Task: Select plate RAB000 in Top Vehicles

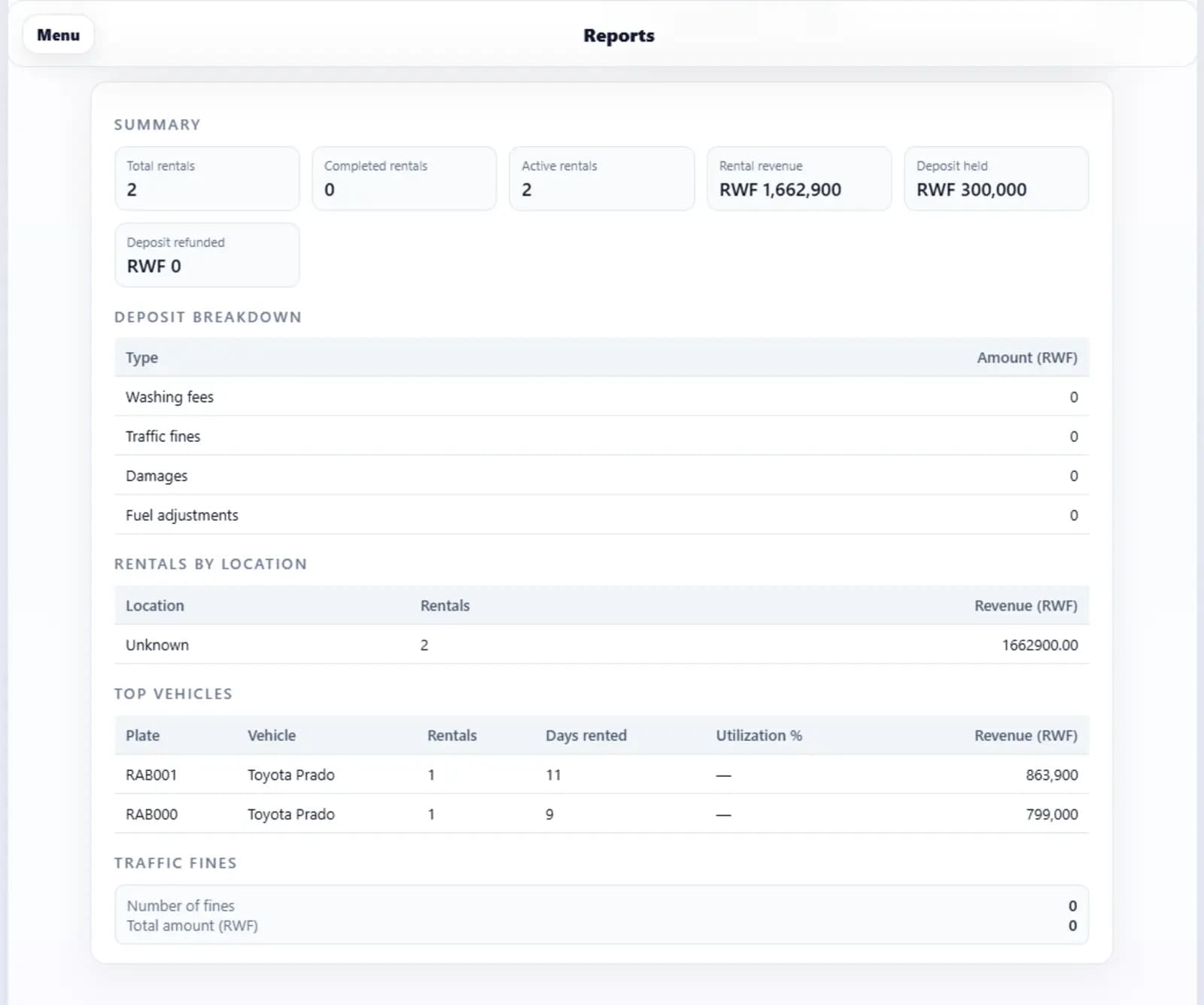Action: [x=151, y=815]
